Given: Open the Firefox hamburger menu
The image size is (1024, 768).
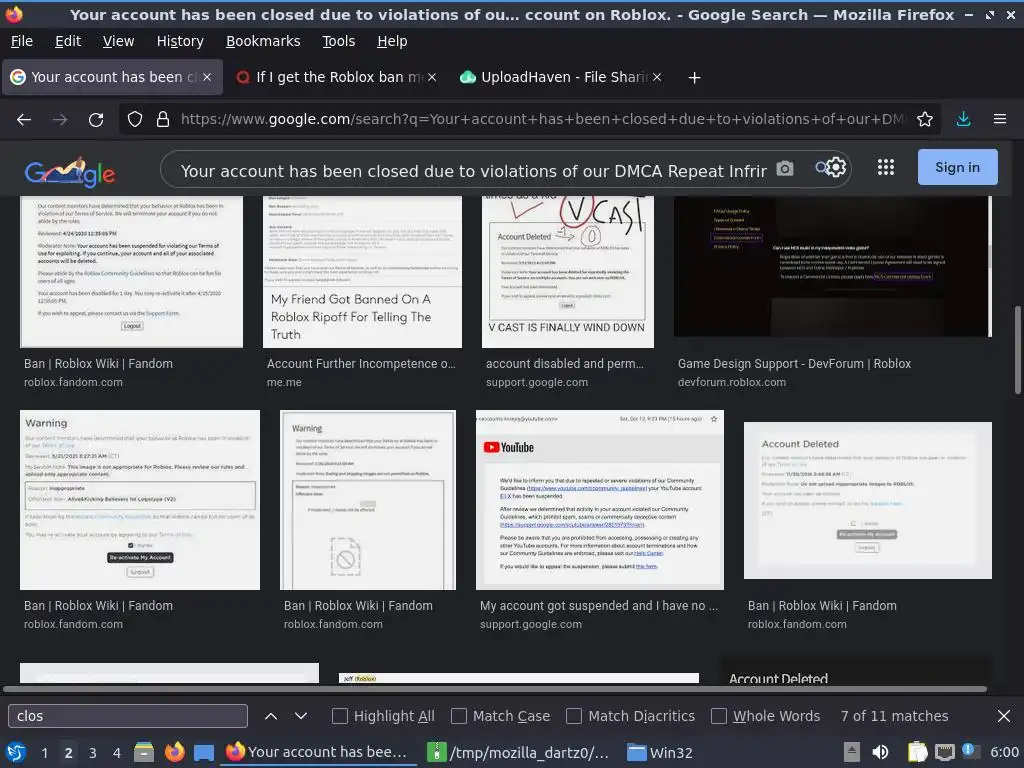Looking at the screenshot, I should coord(1000,119).
